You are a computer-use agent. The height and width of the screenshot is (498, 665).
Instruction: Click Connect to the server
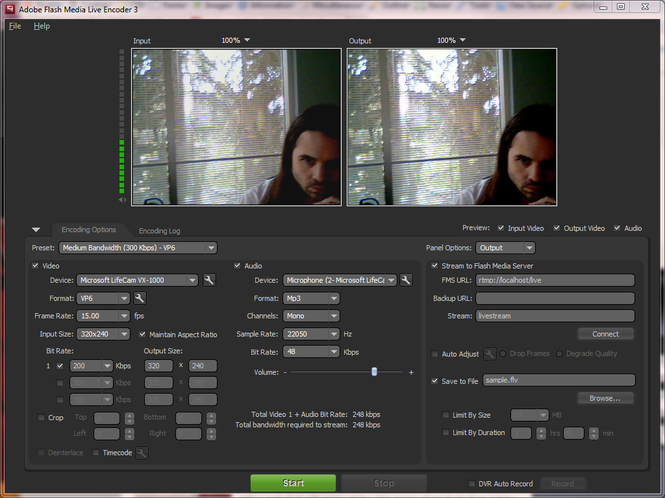[x=606, y=334]
